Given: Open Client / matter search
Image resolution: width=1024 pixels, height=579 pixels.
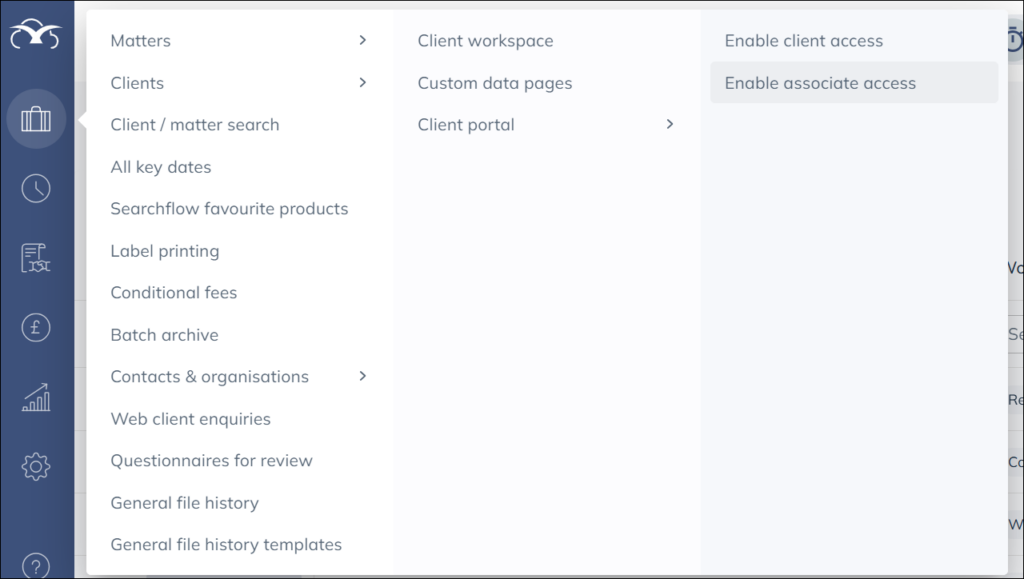Looking at the screenshot, I should tap(195, 125).
